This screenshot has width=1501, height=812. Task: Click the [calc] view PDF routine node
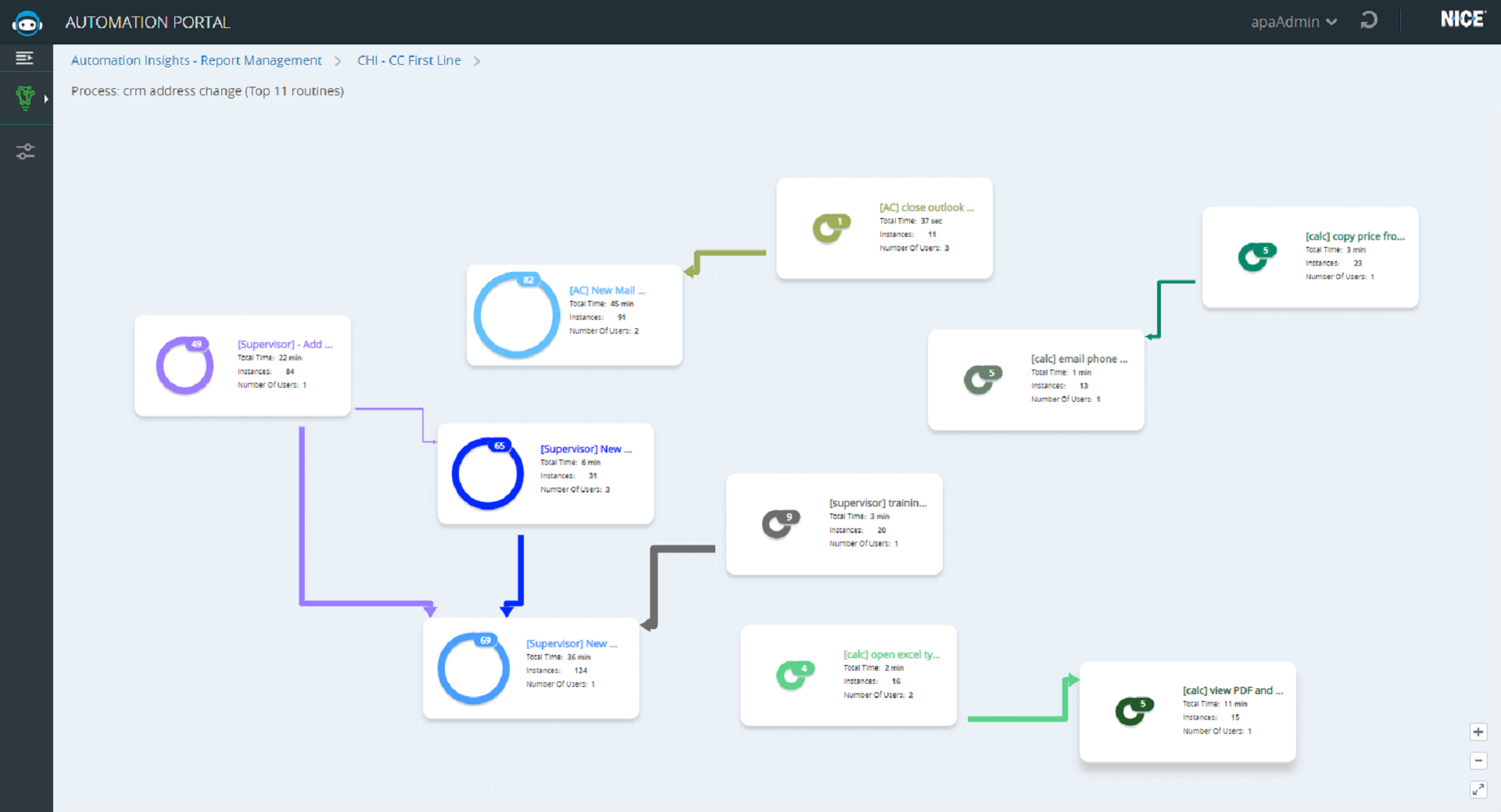click(x=1188, y=711)
